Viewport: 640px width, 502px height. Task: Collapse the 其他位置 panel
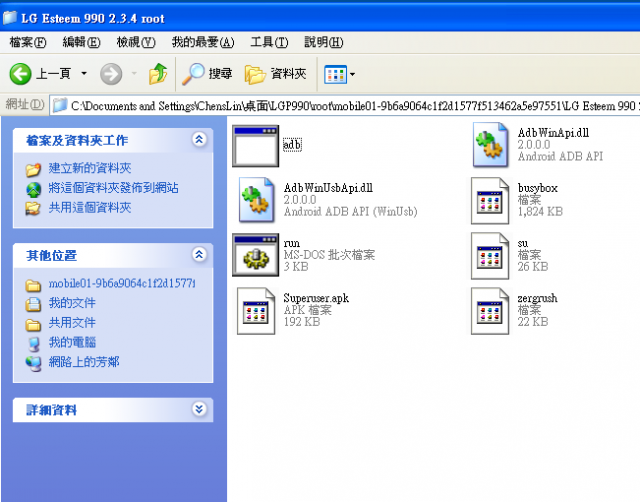(x=199, y=255)
